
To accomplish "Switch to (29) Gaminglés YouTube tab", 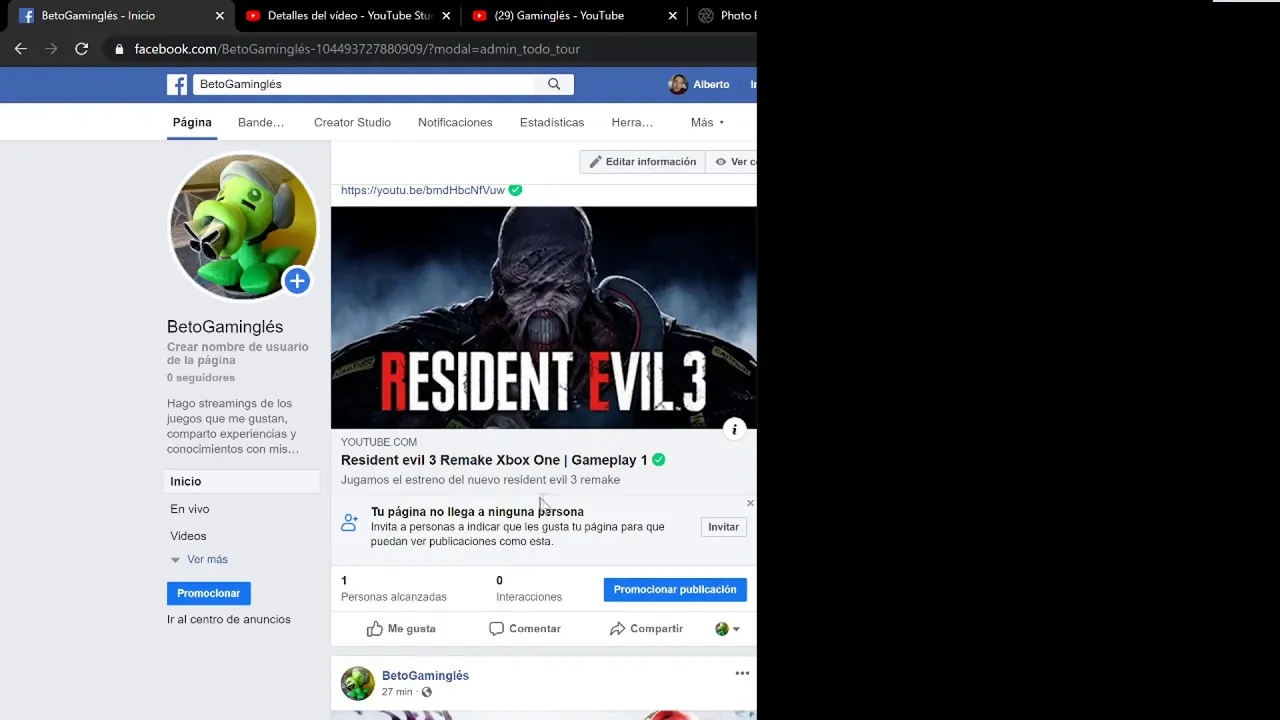I will [574, 16].
